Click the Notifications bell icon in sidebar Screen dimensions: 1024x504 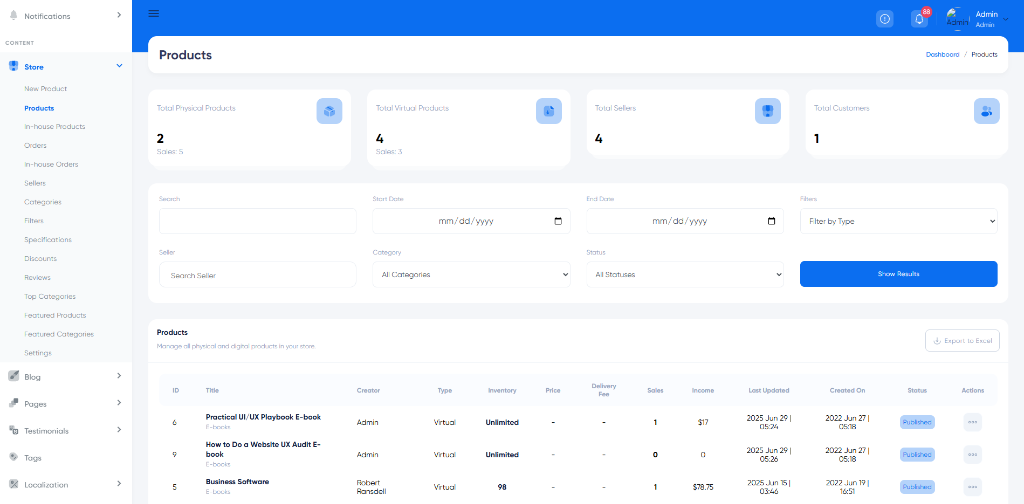(x=13, y=15)
